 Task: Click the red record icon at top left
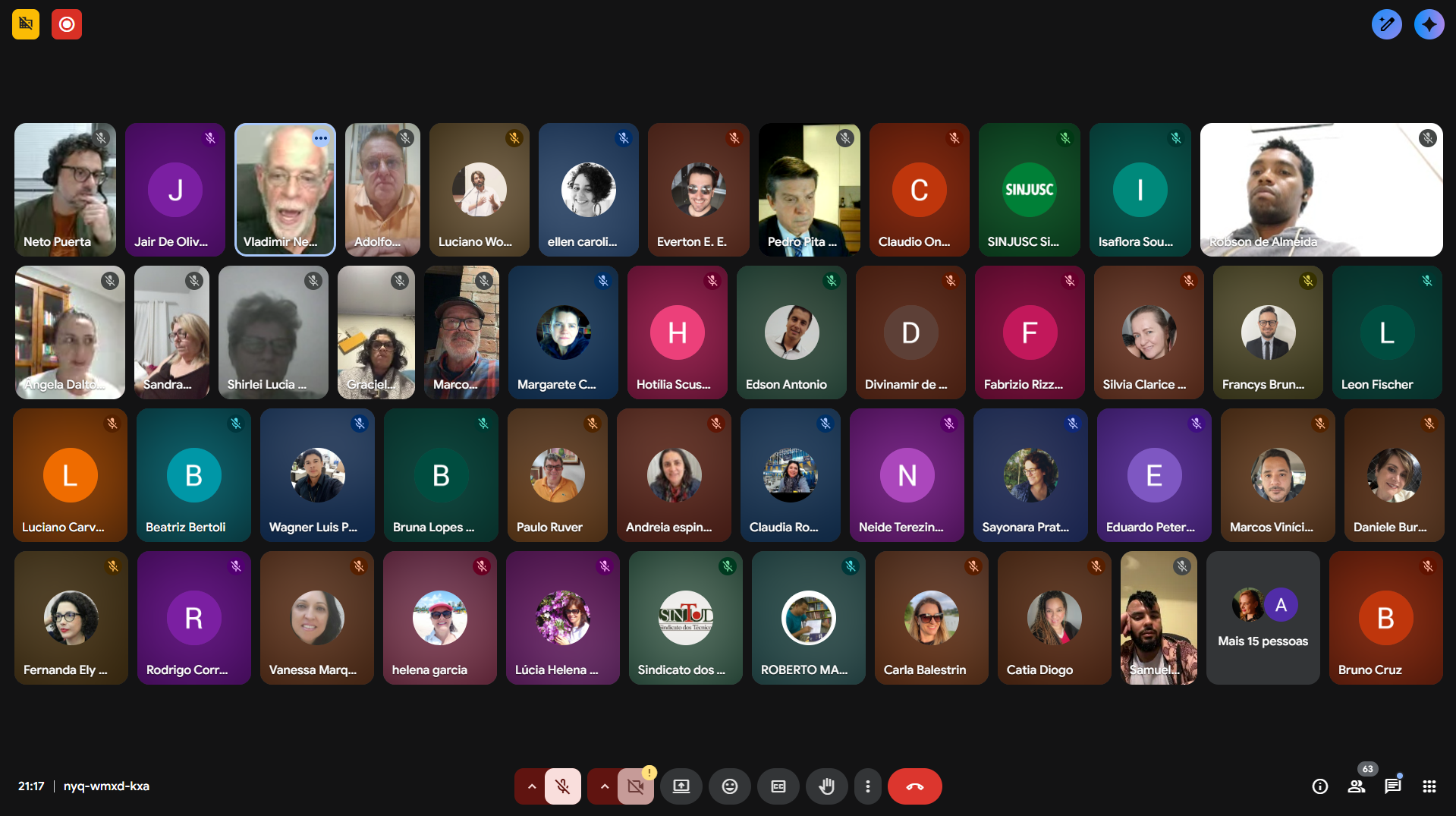point(67,24)
